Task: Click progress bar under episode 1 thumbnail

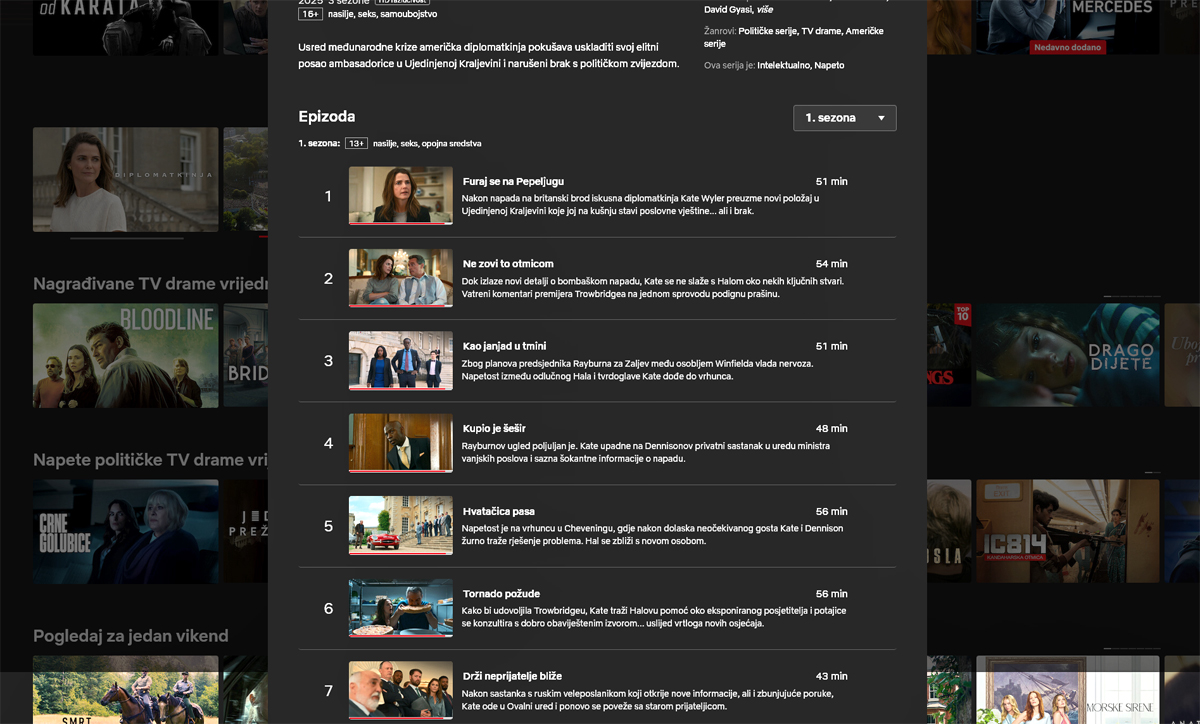Action: tap(400, 223)
